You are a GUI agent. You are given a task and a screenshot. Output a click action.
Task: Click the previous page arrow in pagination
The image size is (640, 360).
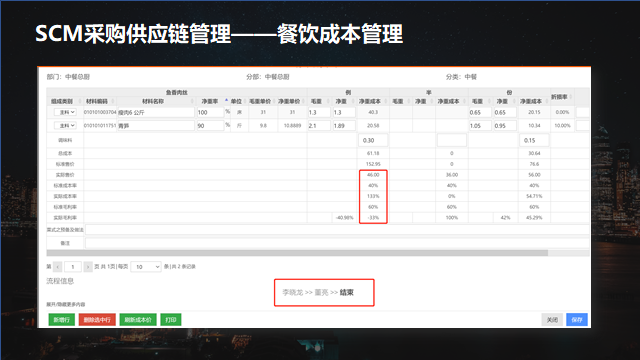click(58, 267)
